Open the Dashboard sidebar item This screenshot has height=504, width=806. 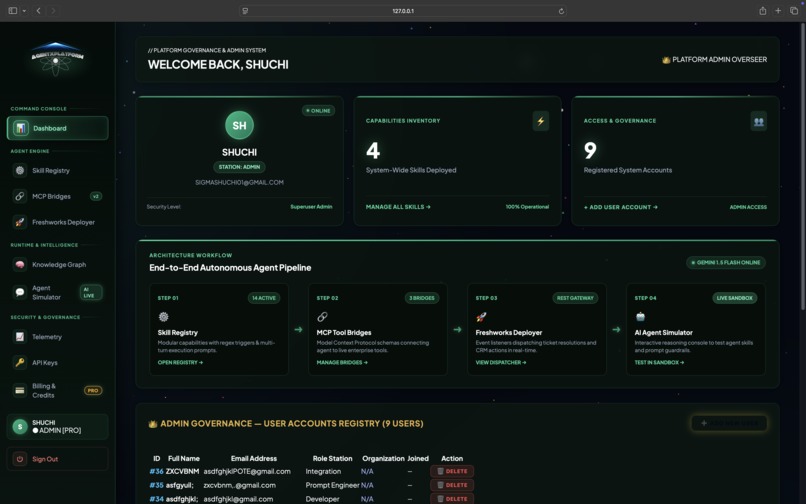tap(57, 128)
